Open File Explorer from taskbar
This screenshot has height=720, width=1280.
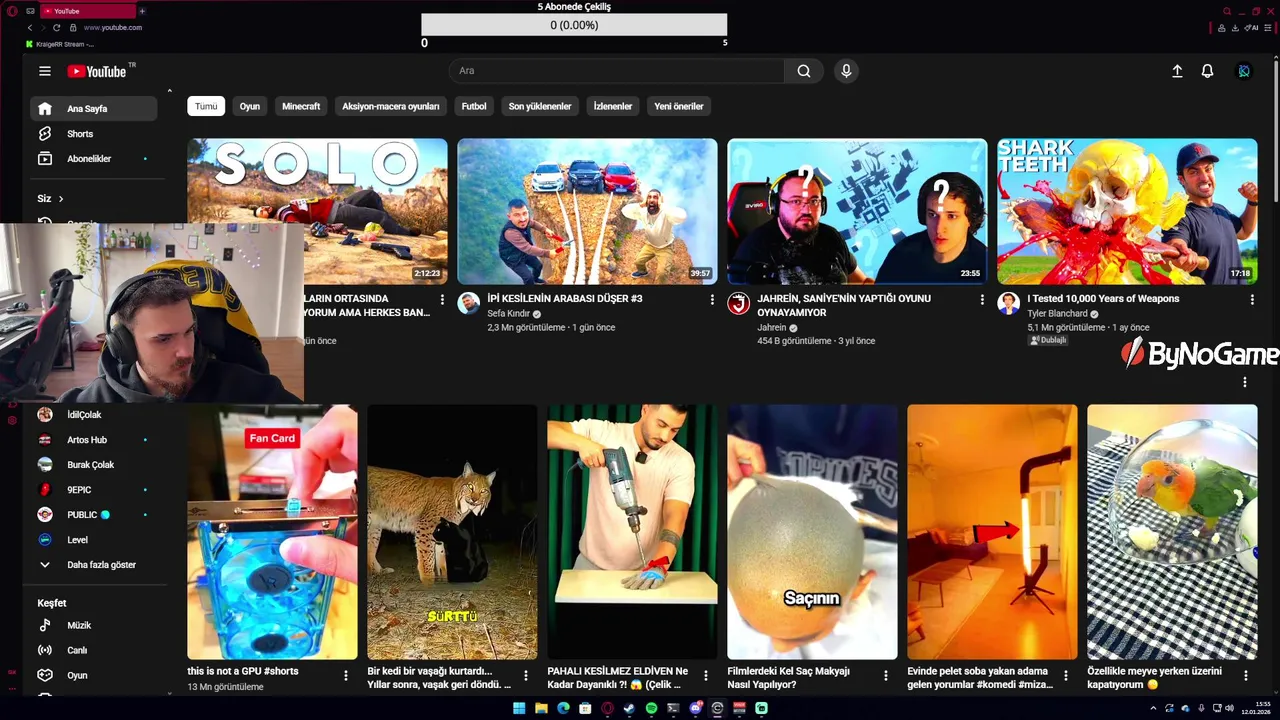[x=541, y=708]
